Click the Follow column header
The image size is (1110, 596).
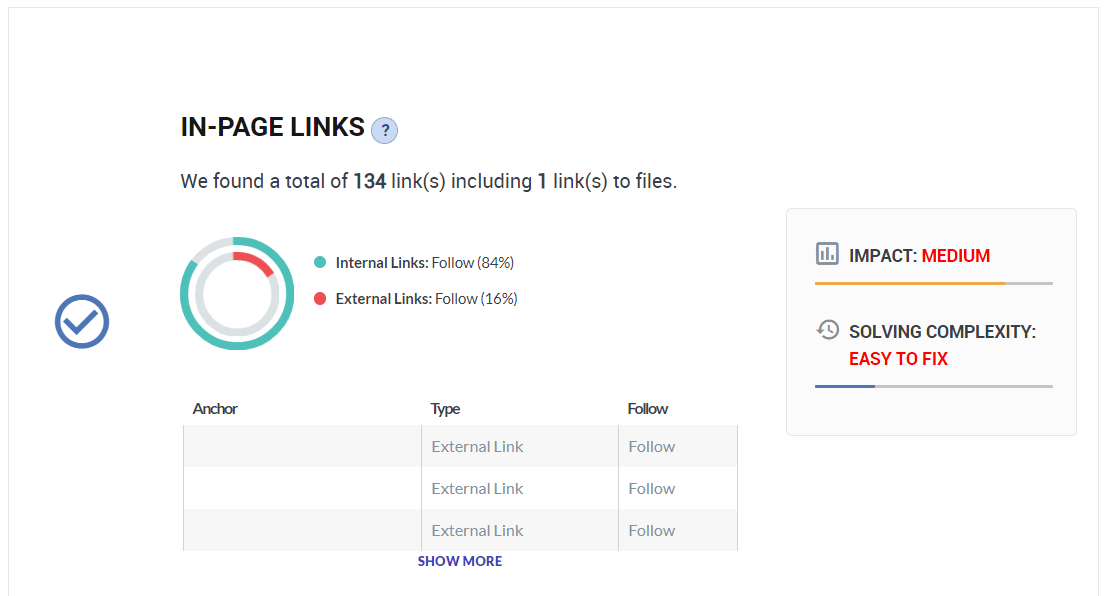[648, 409]
